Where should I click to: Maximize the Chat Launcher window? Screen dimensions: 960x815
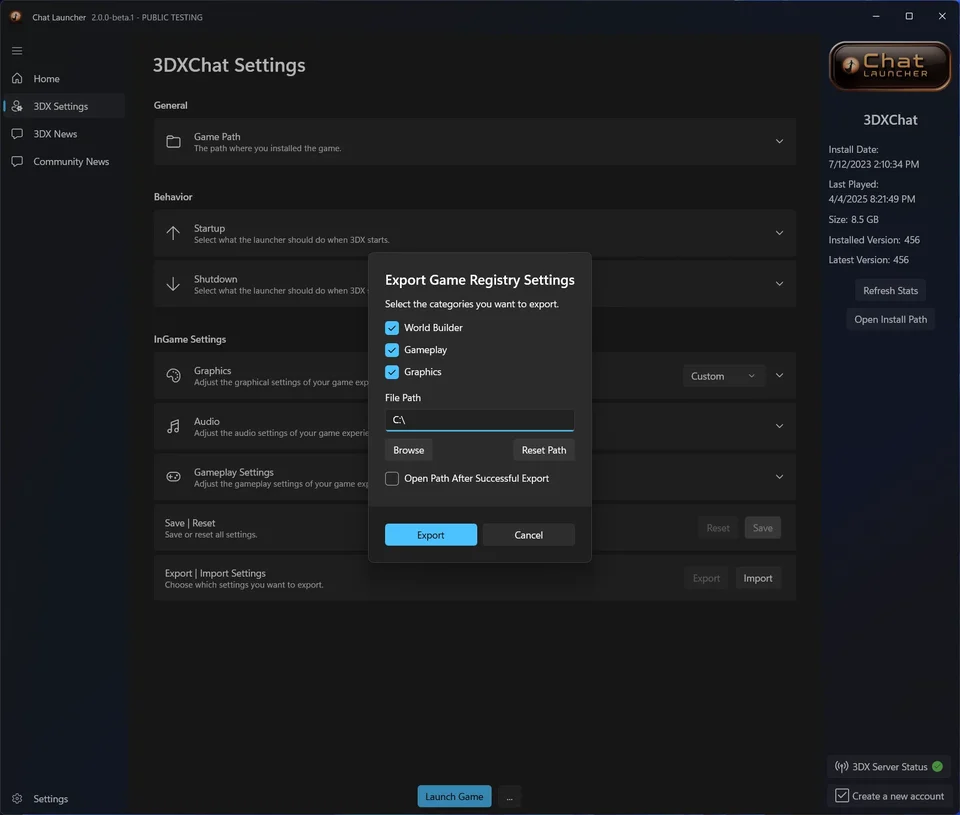tap(909, 17)
